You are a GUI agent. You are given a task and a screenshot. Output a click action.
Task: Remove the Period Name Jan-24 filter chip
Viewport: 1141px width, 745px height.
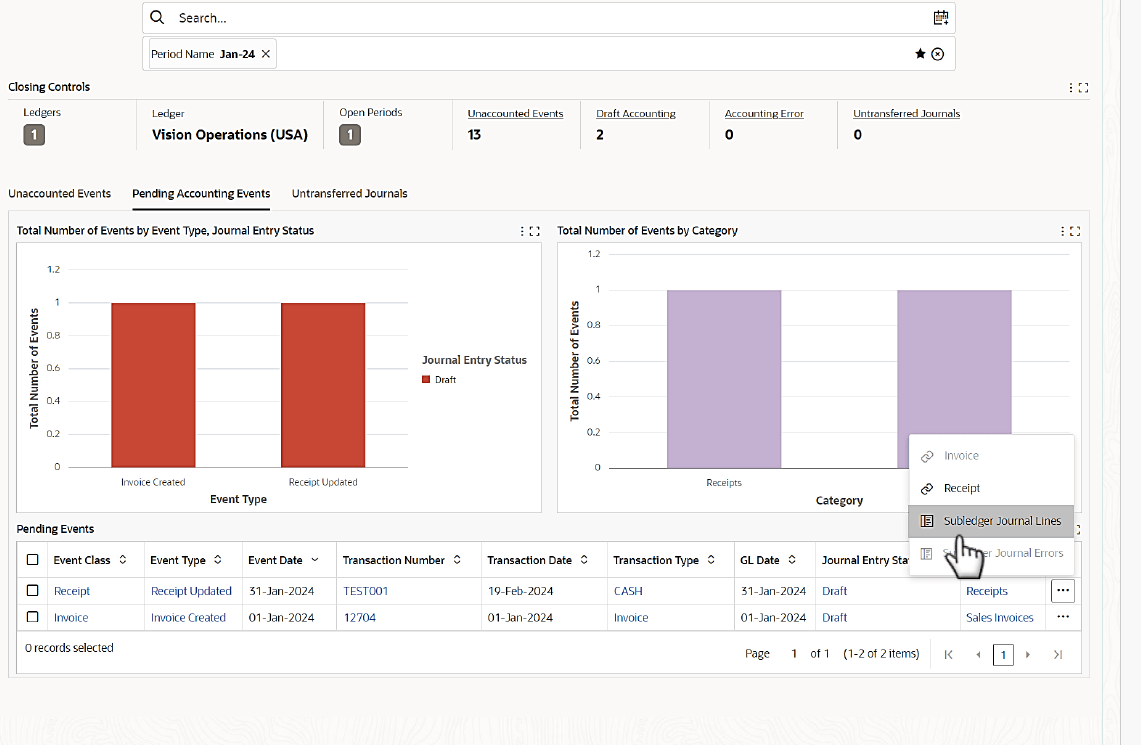pyautogui.click(x=266, y=54)
